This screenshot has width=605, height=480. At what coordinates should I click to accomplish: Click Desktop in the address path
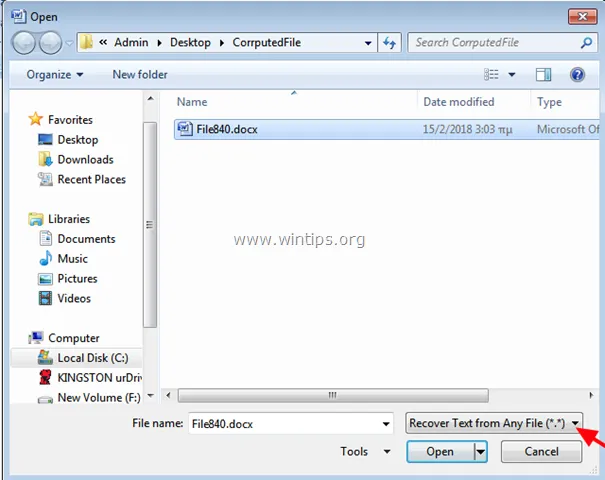tap(190, 42)
